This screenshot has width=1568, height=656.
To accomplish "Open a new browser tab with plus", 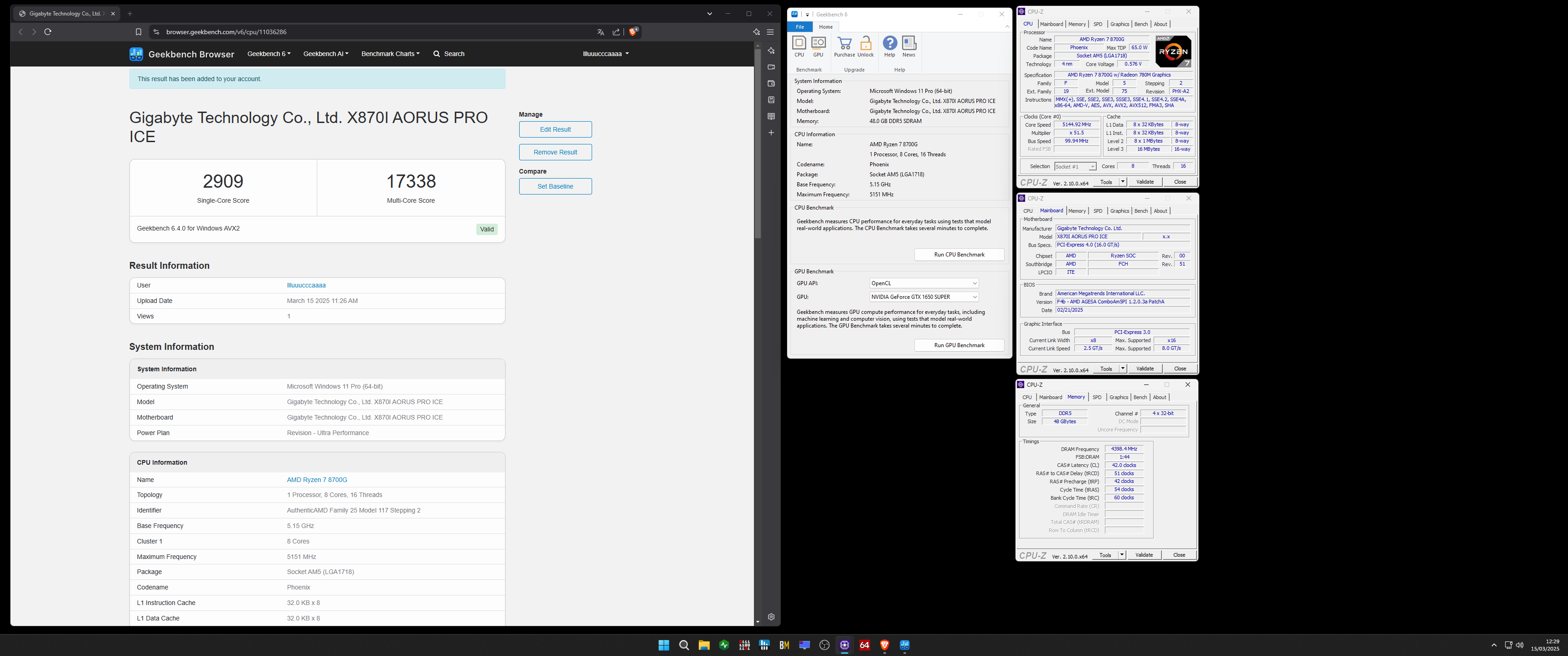I will tap(129, 13).
